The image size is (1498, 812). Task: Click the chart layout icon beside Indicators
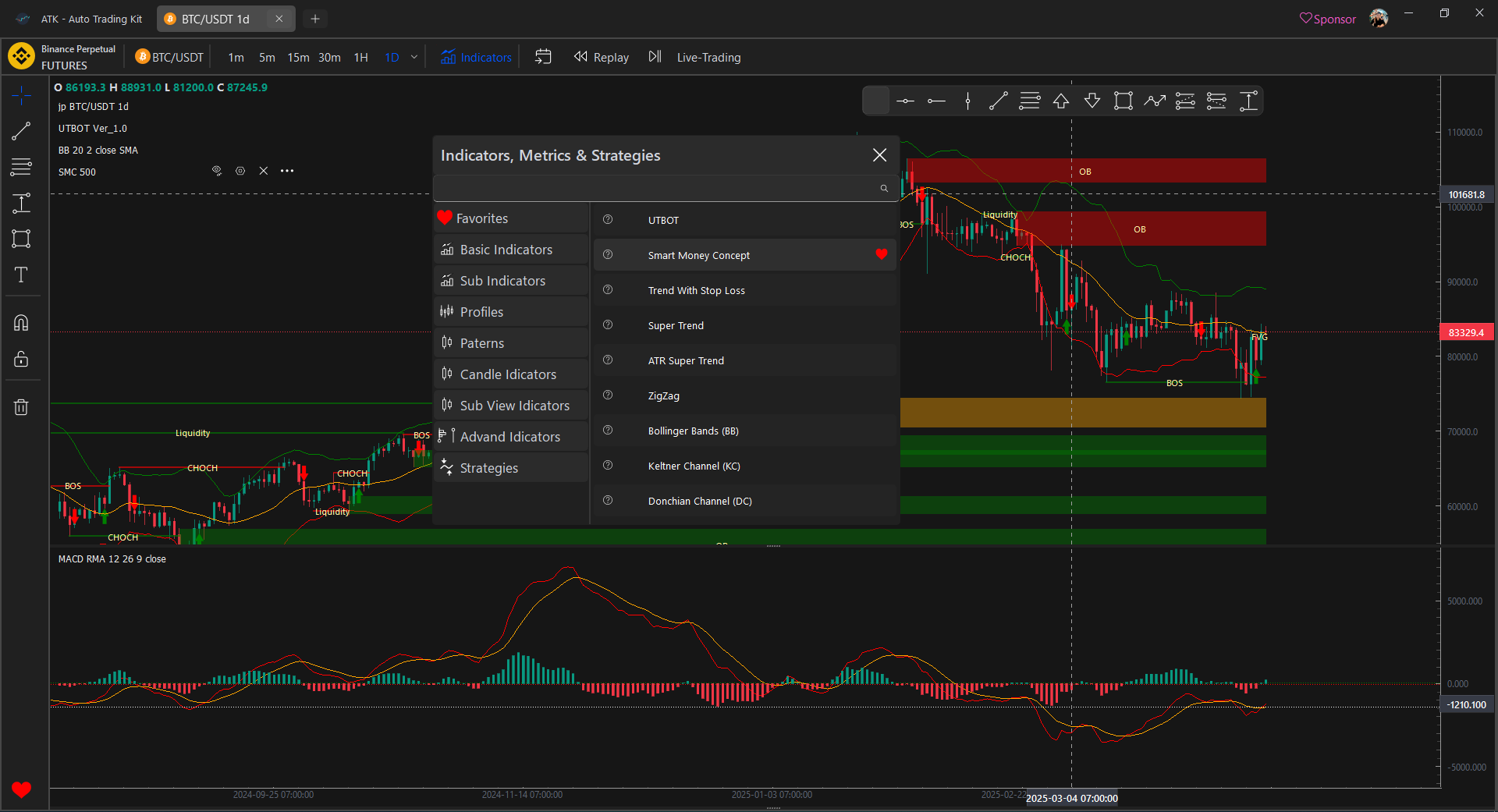[543, 57]
